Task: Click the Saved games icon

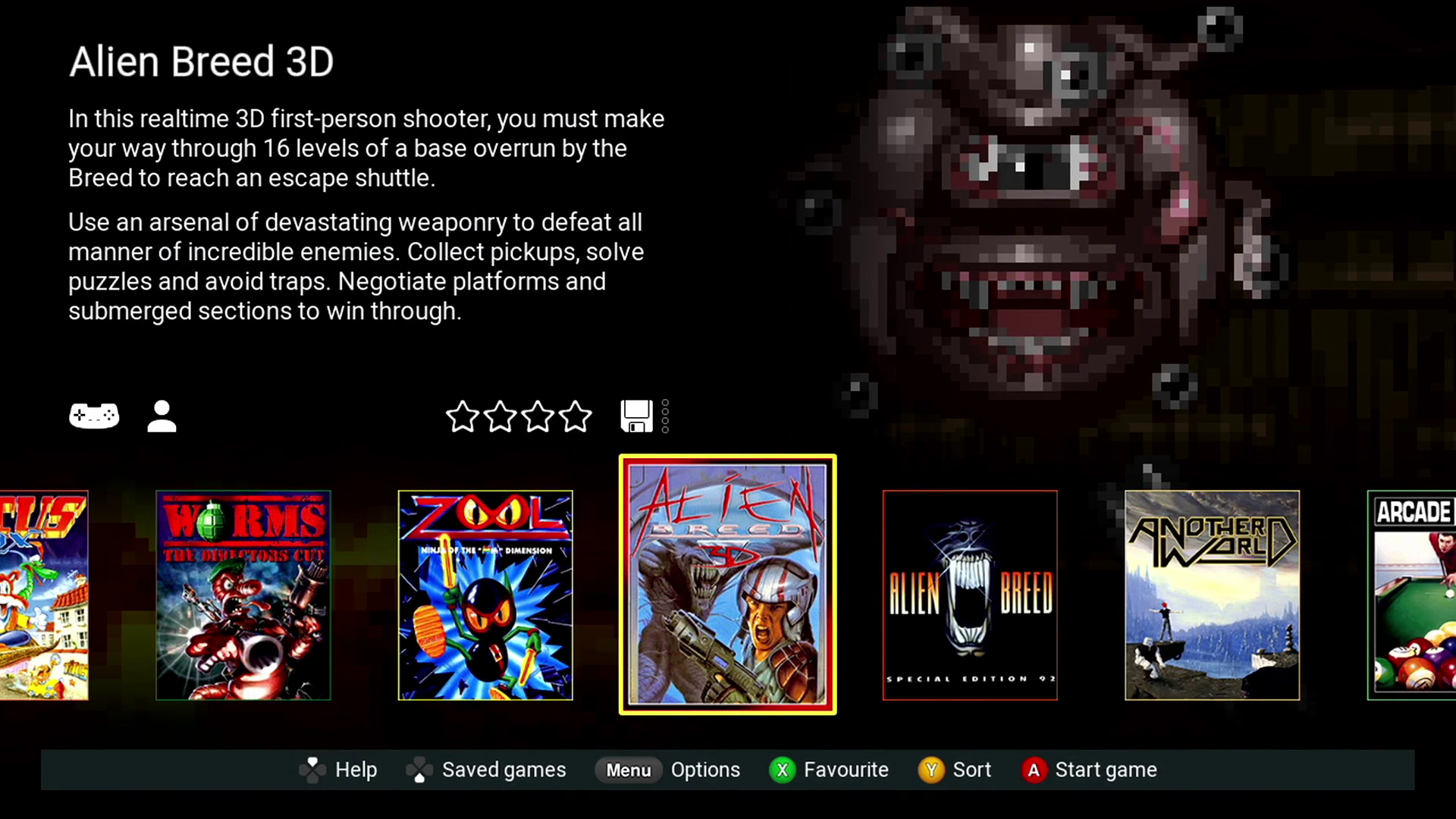Action: pyautogui.click(x=421, y=769)
